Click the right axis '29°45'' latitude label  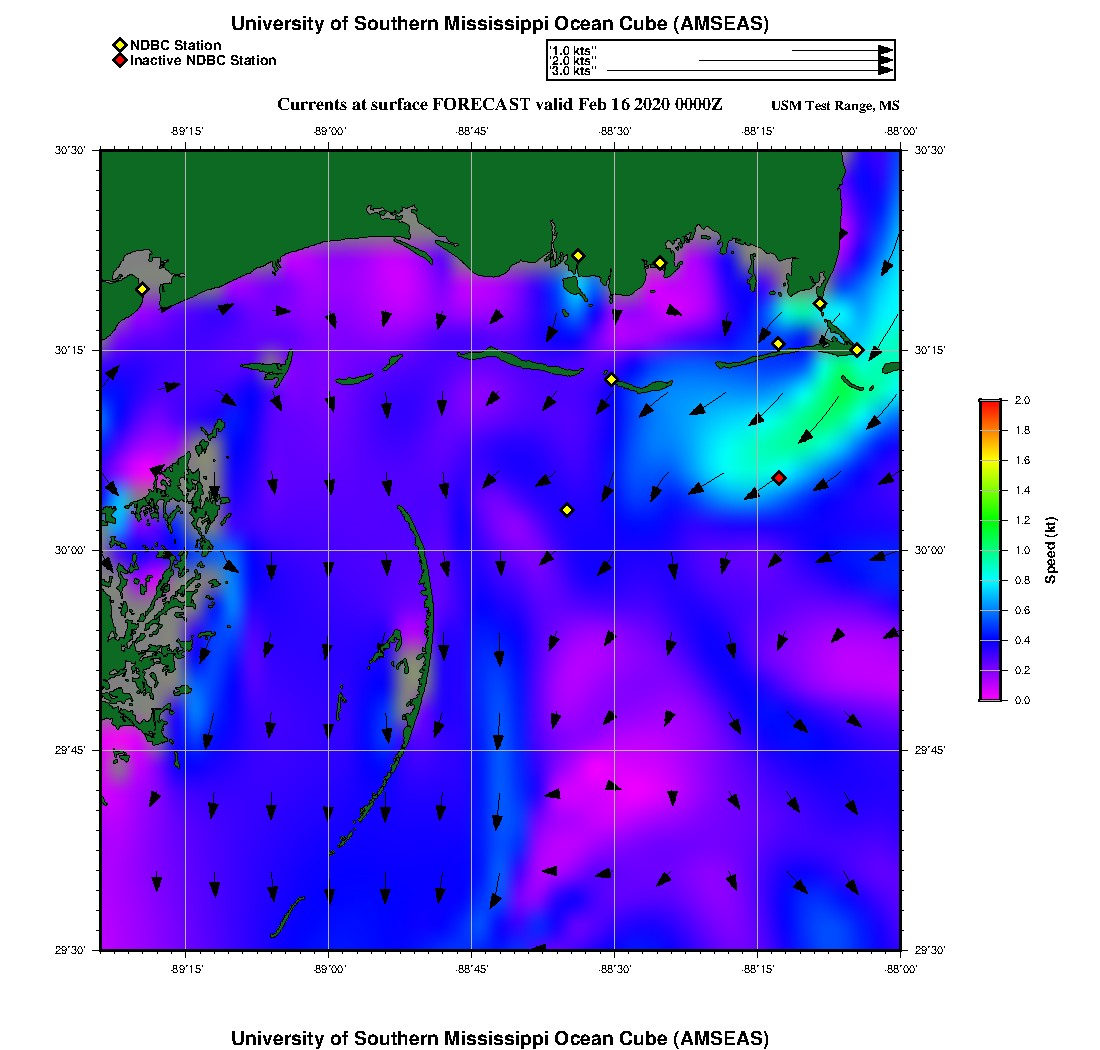(x=930, y=751)
